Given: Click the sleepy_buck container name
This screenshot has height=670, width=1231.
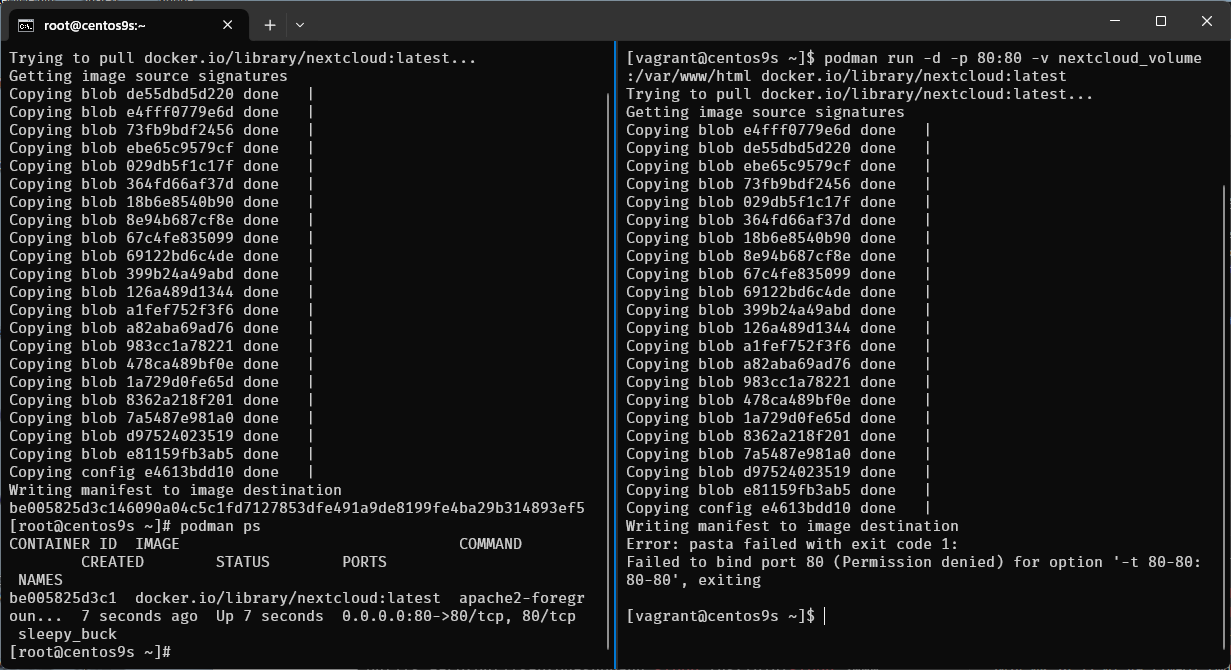Looking at the screenshot, I should coord(67,634).
